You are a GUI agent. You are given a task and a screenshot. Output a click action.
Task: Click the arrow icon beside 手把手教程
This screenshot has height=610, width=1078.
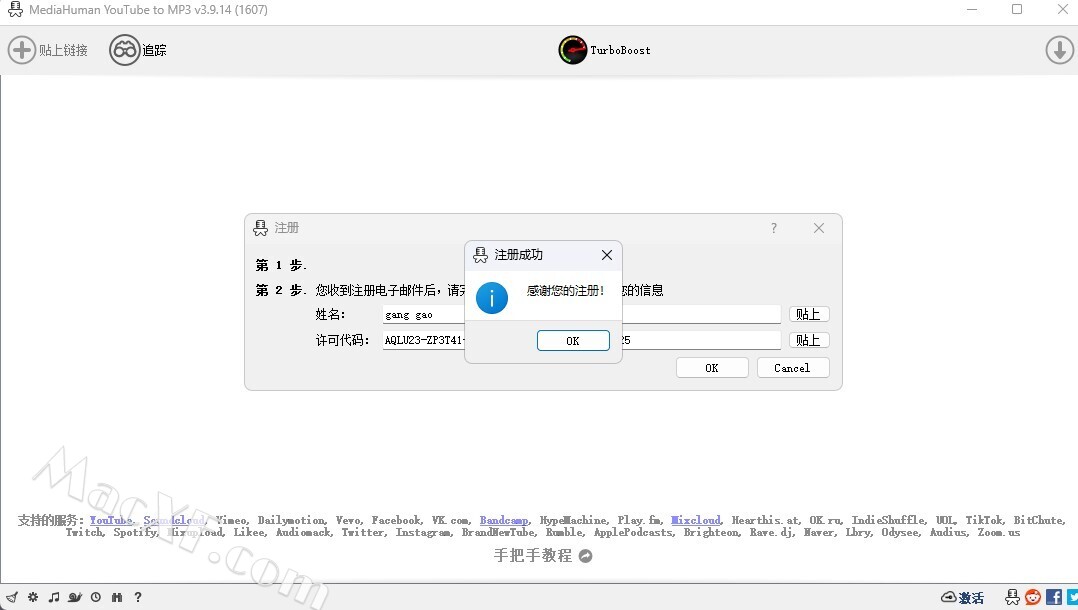click(x=586, y=556)
